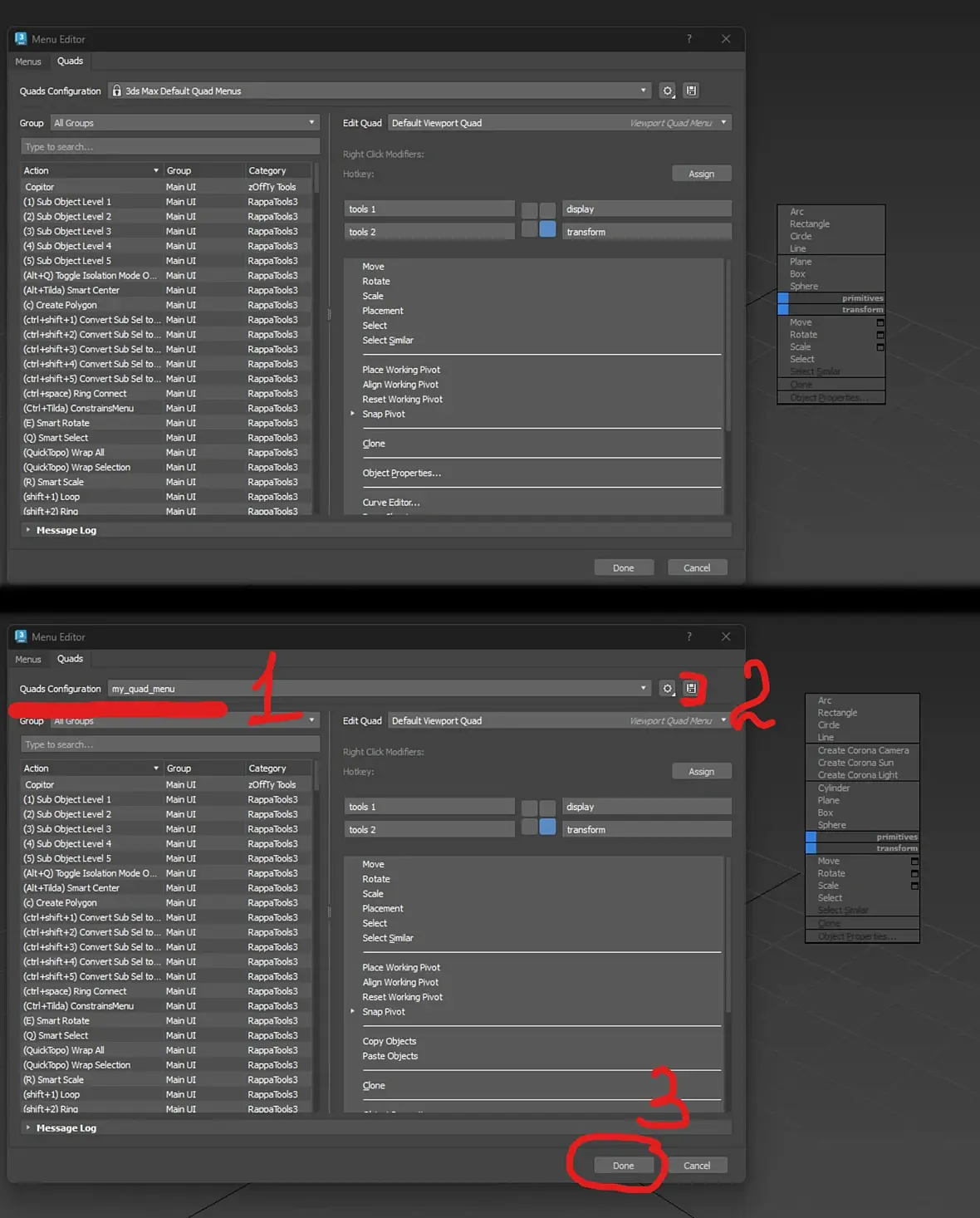Select display quadrant square in my_quad_menu editor

[x=547, y=808]
